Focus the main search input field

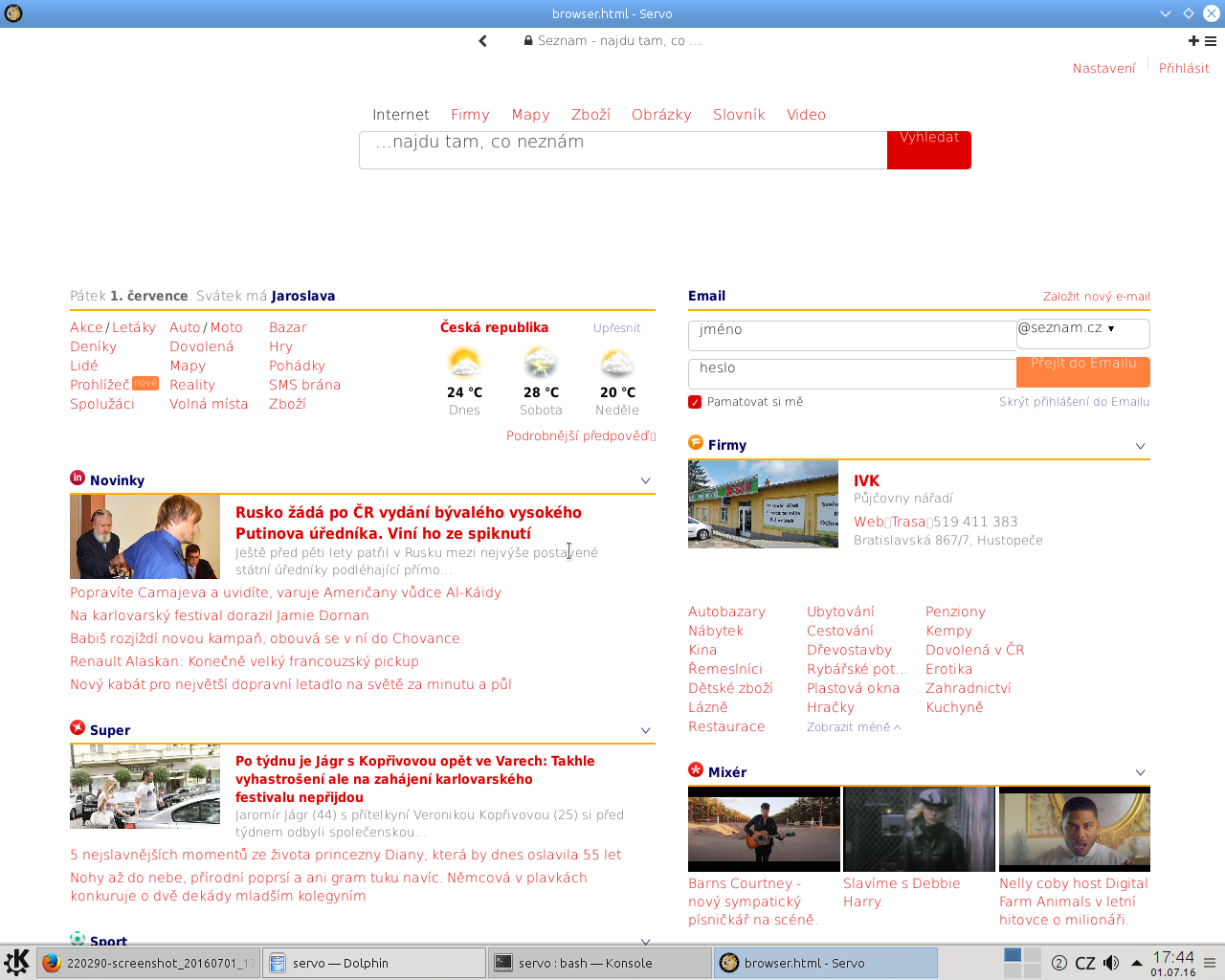point(623,150)
